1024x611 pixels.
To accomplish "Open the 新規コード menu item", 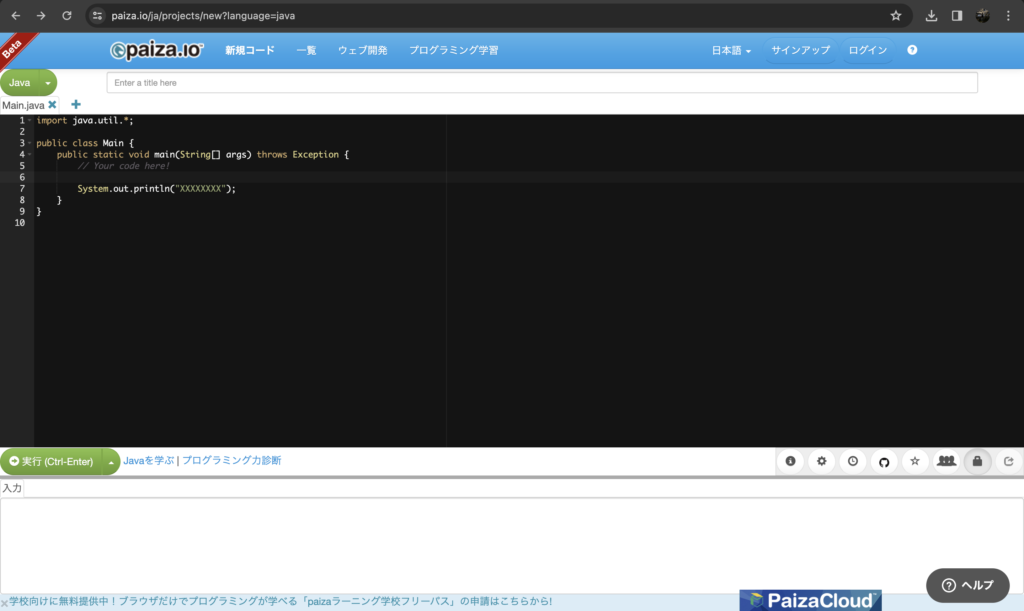I will [249, 50].
